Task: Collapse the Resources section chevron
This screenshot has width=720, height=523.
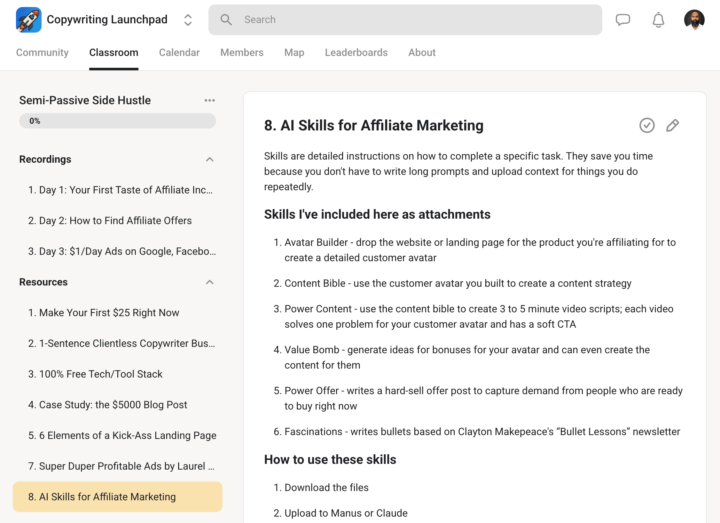Action: (209, 282)
